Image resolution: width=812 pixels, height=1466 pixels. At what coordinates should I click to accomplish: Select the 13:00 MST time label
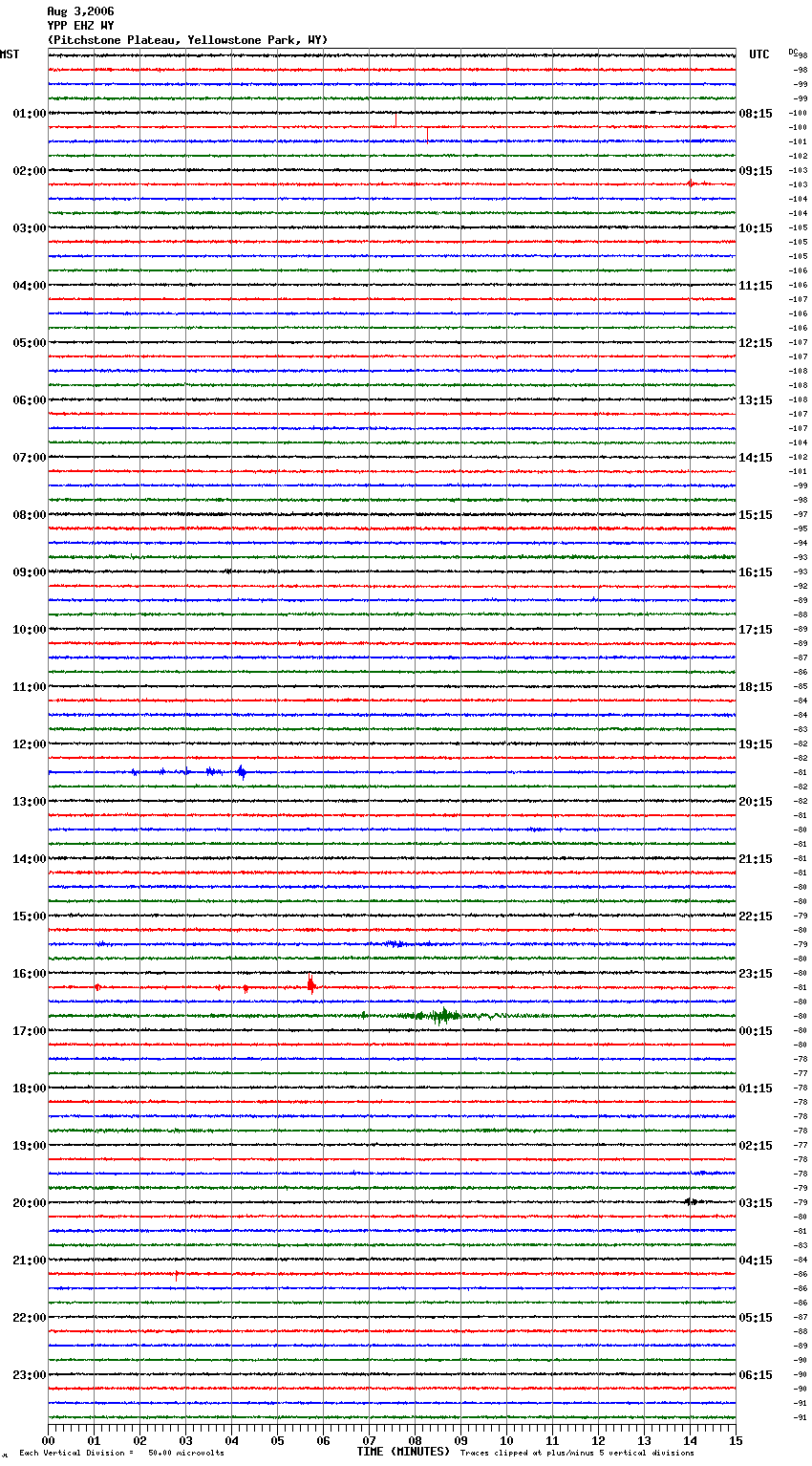pos(30,802)
